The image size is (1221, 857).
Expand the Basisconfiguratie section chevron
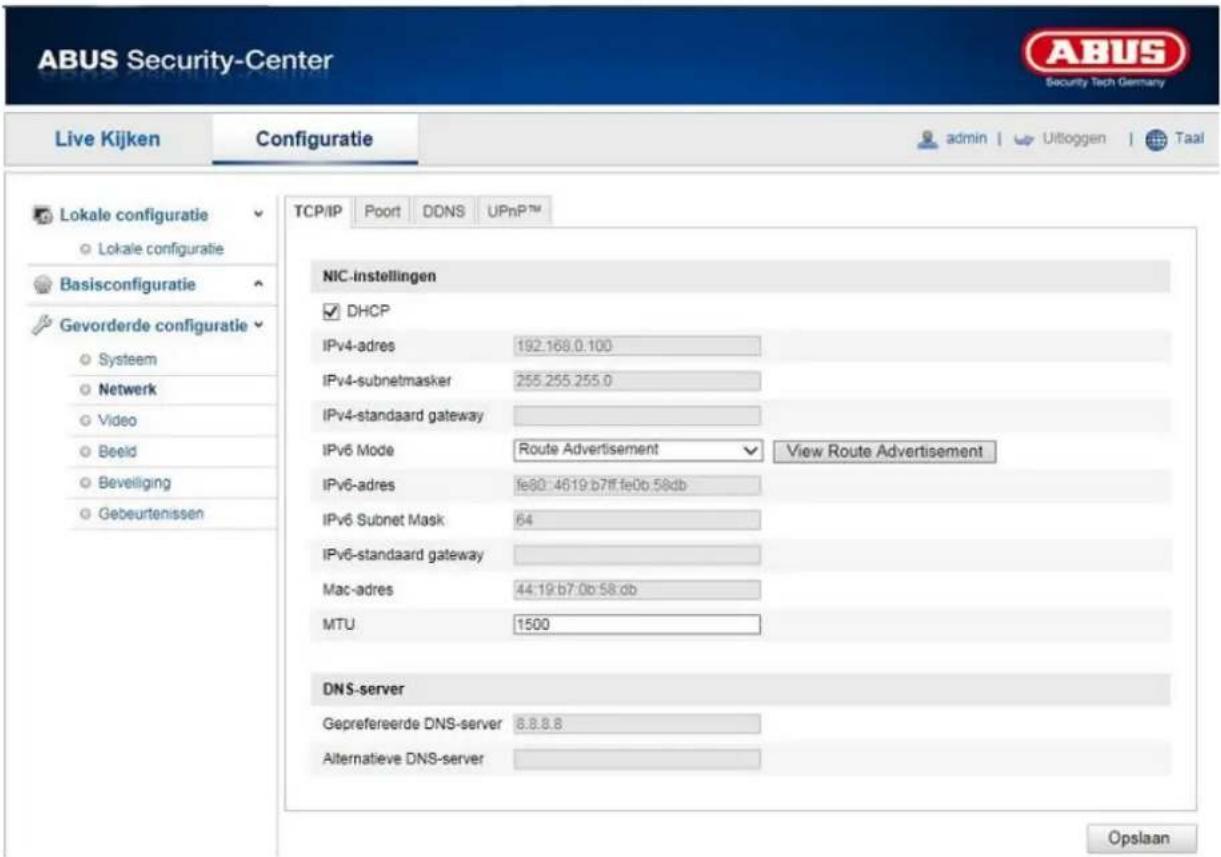[x=259, y=285]
